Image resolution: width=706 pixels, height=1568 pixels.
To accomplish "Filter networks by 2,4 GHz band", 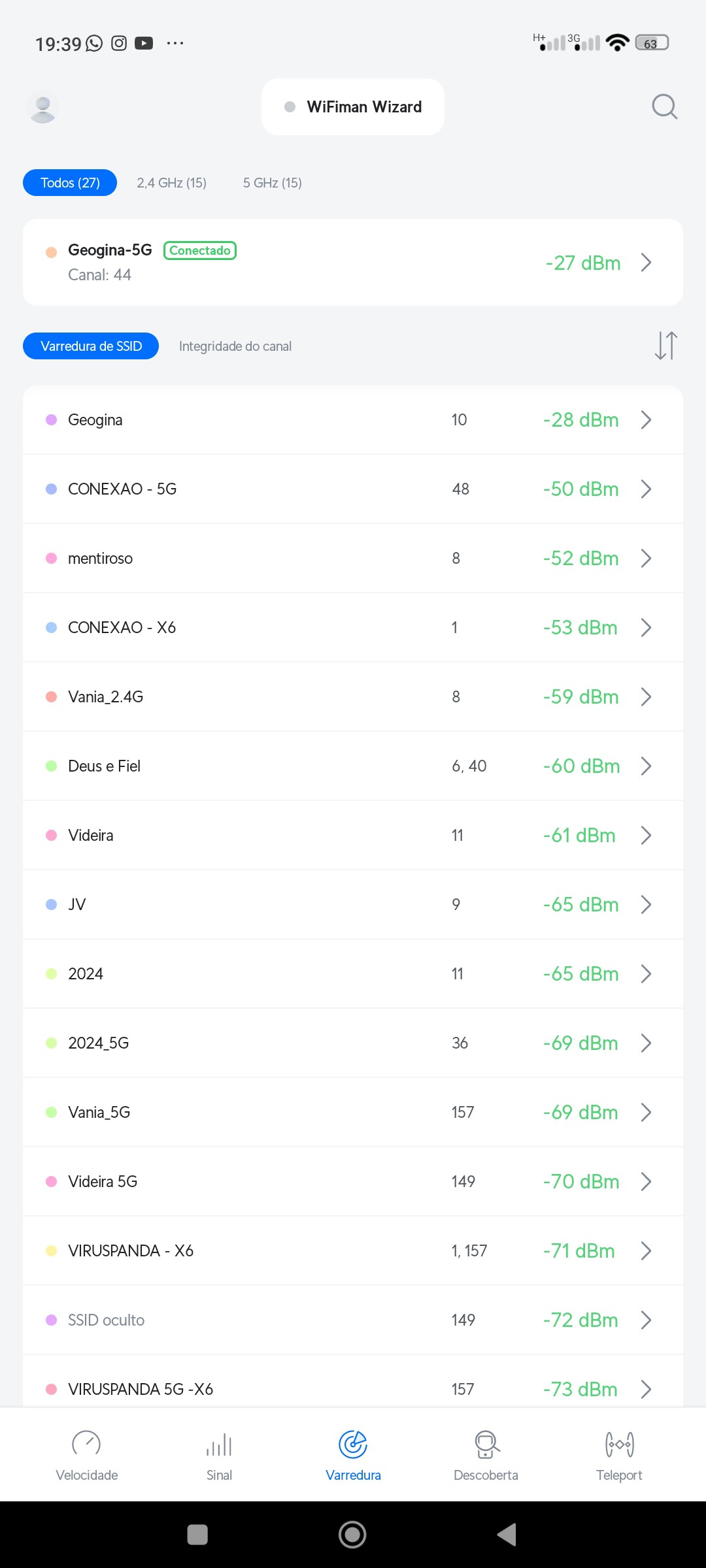I will tap(171, 183).
